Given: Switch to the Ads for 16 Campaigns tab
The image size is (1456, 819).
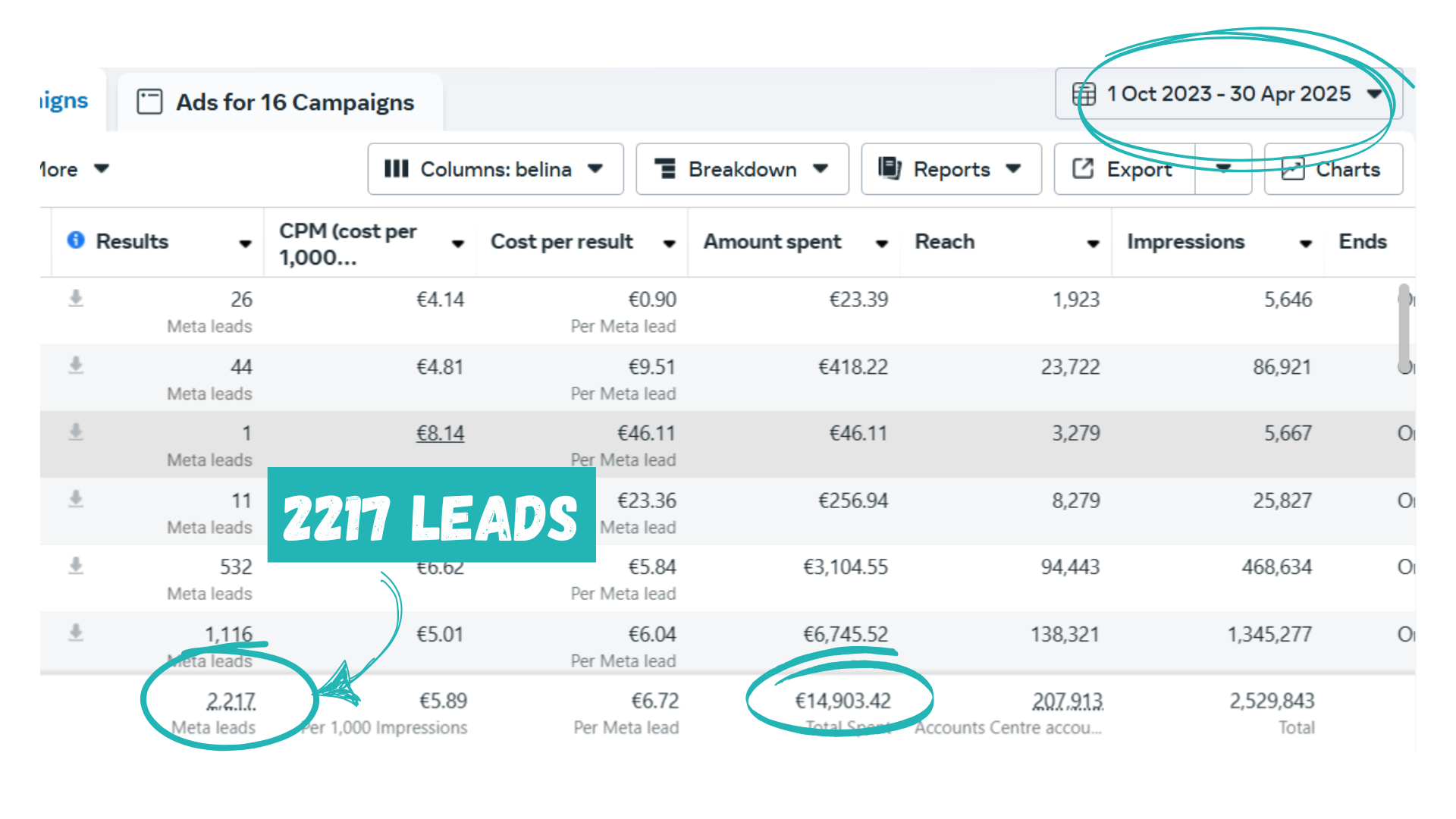Looking at the screenshot, I should coord(279,102).
